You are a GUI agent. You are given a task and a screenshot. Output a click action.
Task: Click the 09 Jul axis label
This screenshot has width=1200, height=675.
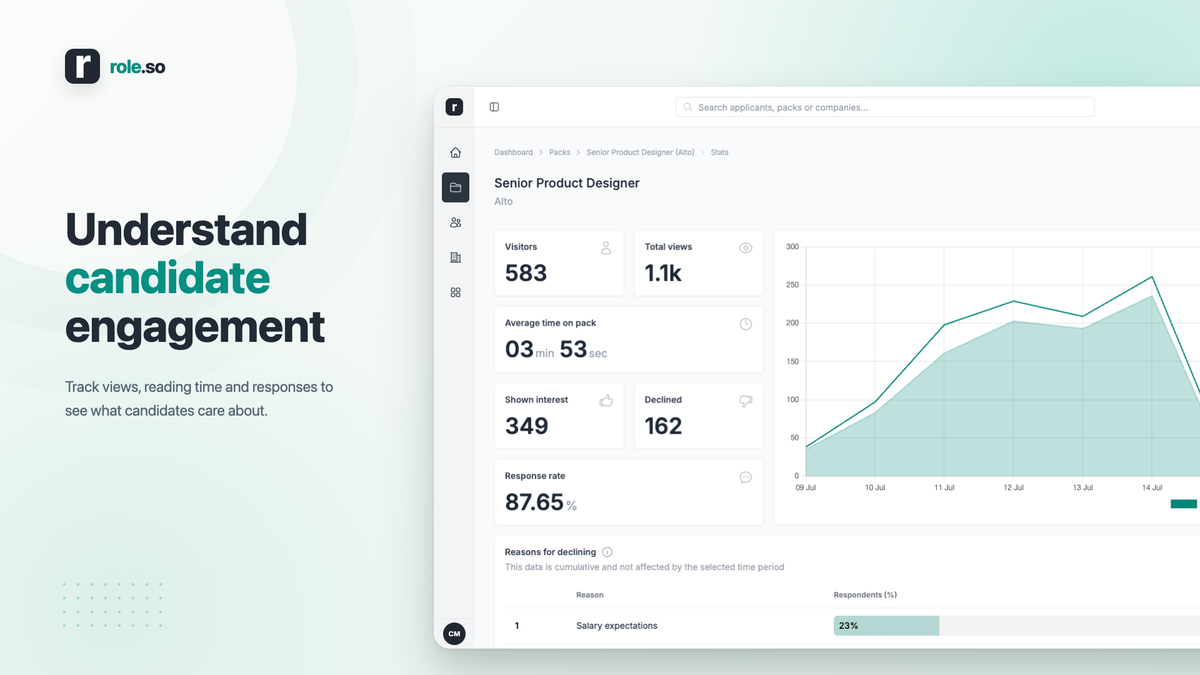tap(806, 488)
